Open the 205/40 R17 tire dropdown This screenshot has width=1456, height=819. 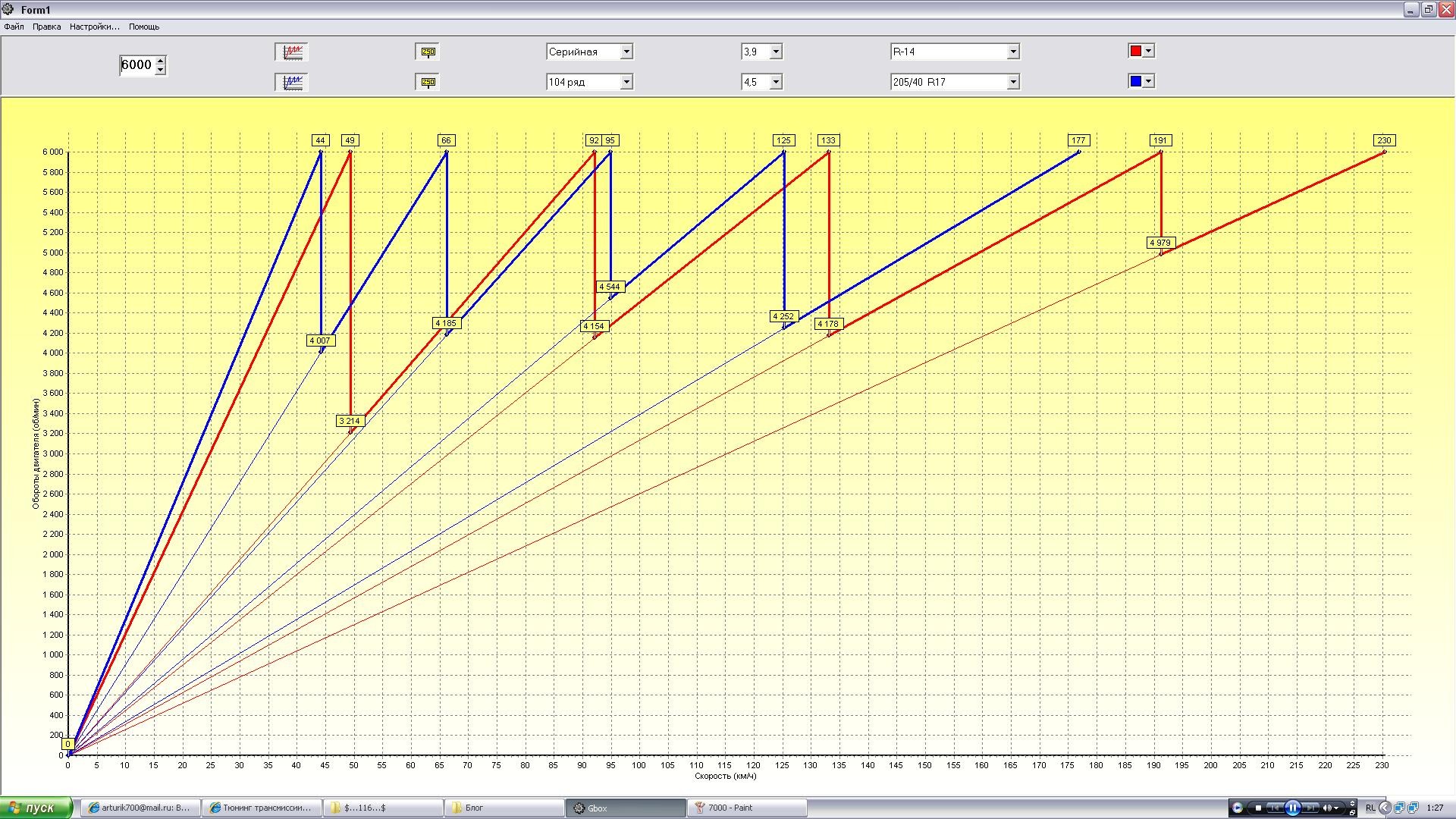pos(1012,82)
